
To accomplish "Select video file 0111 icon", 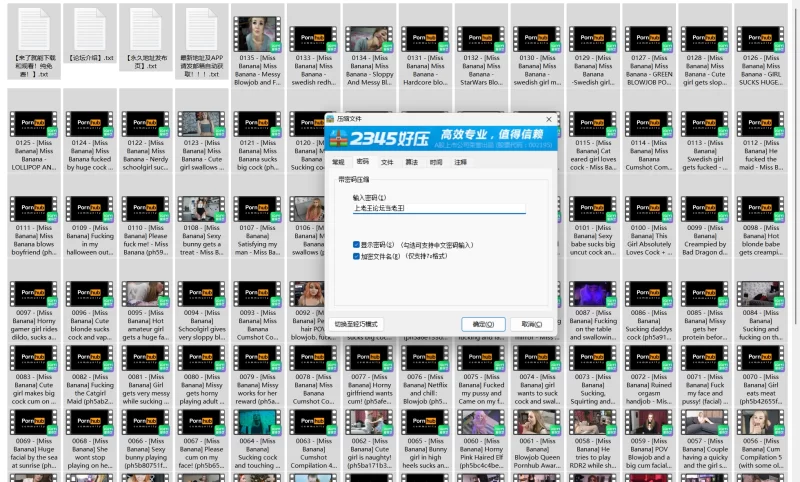I will coord(34,209).
